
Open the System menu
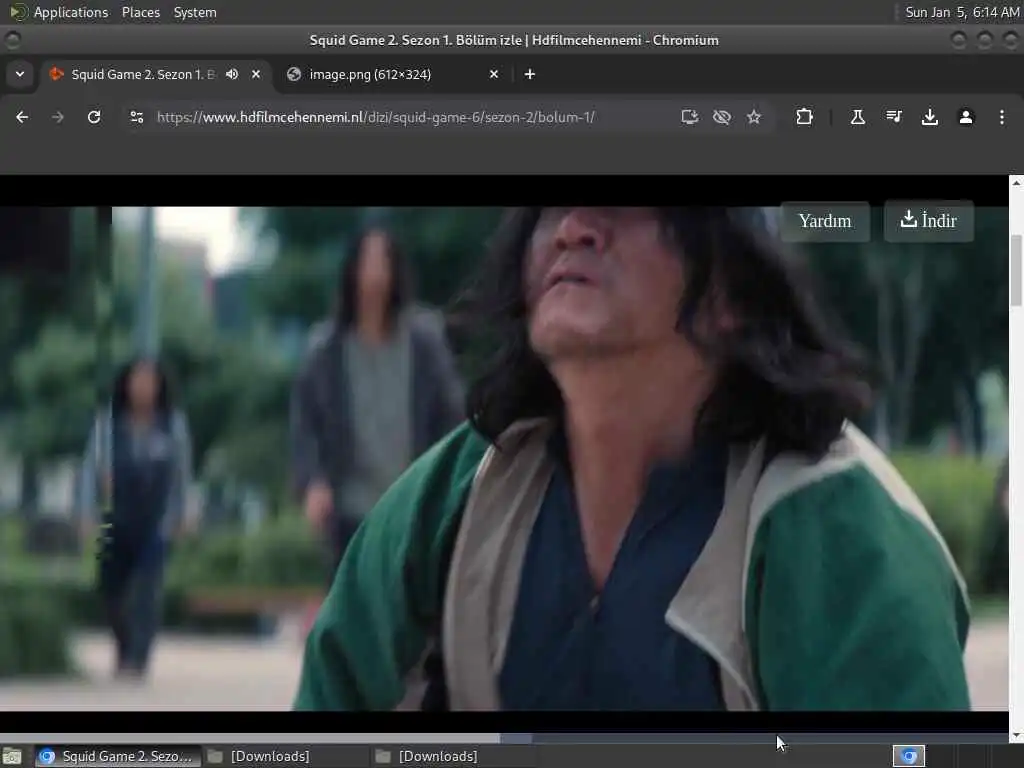pyautogui.click(x=195, y=12)
